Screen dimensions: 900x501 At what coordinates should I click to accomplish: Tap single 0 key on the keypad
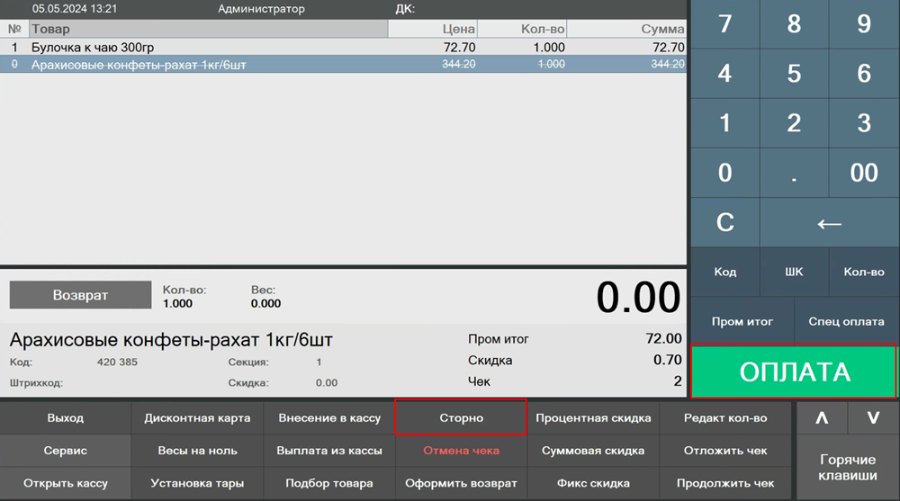(725, 173)
